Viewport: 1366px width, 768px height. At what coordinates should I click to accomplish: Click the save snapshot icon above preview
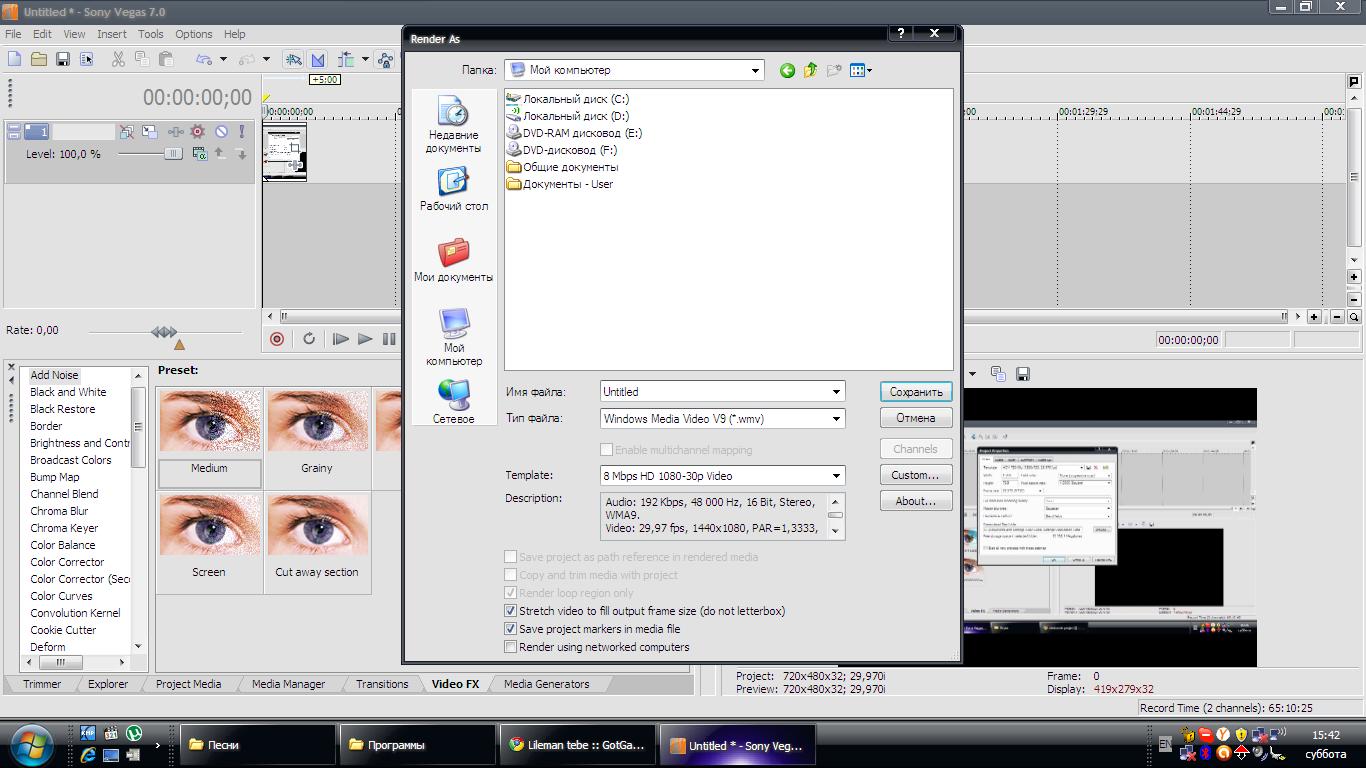tap(1023, 374)
